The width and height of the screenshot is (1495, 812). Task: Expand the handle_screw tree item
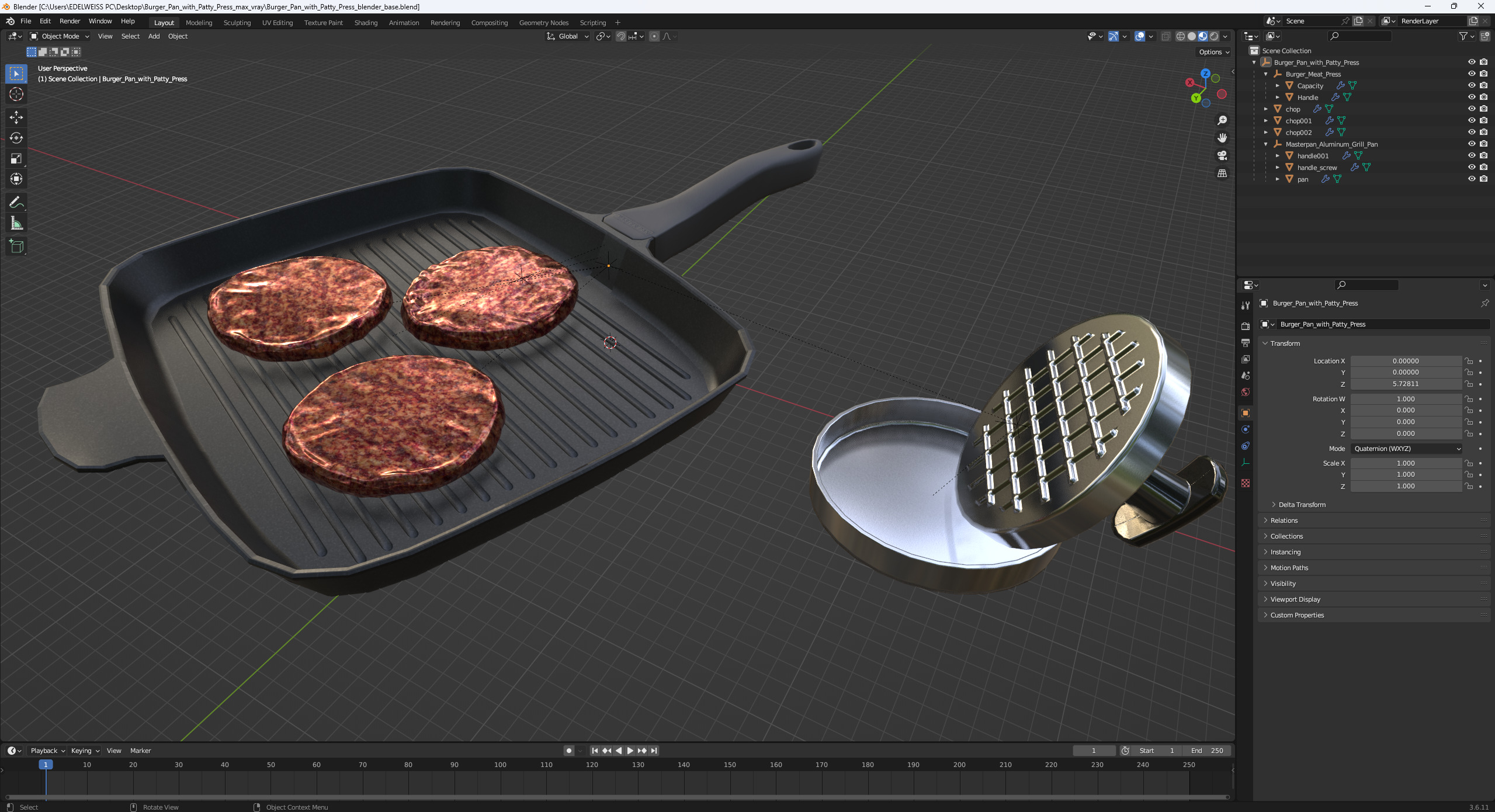click(1278, 168)
